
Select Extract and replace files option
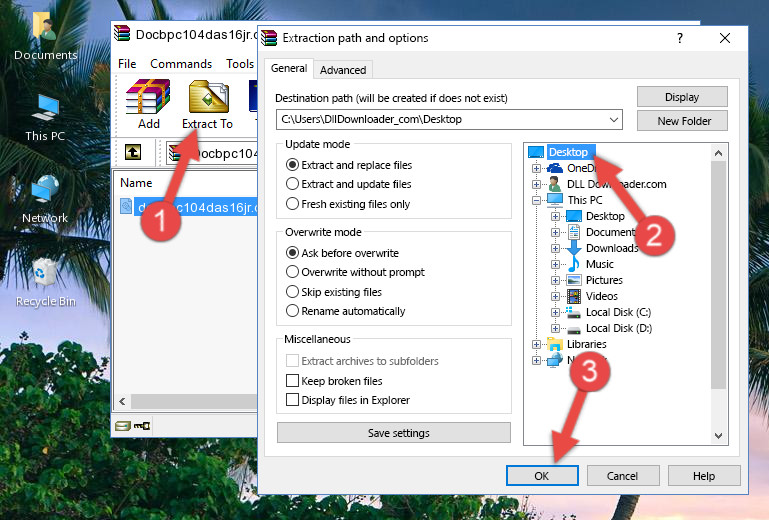(x=349, y=165)
